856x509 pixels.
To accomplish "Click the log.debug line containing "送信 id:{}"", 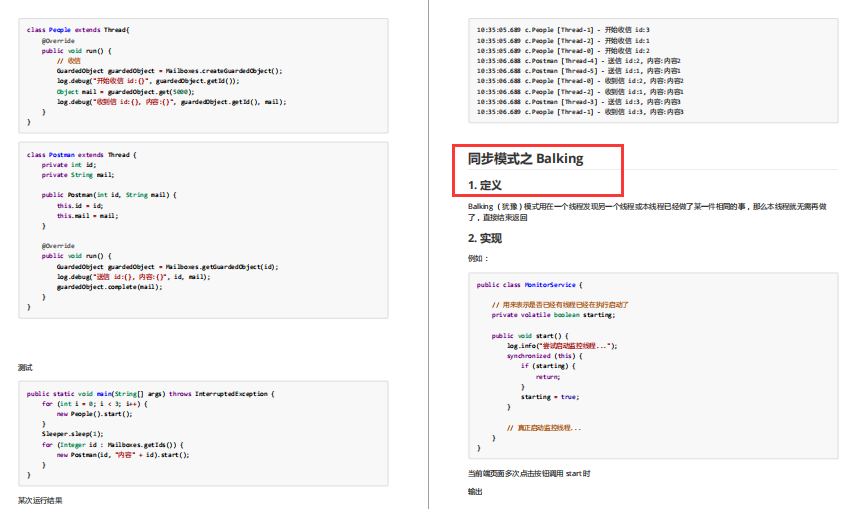I will tap(134, 277).
